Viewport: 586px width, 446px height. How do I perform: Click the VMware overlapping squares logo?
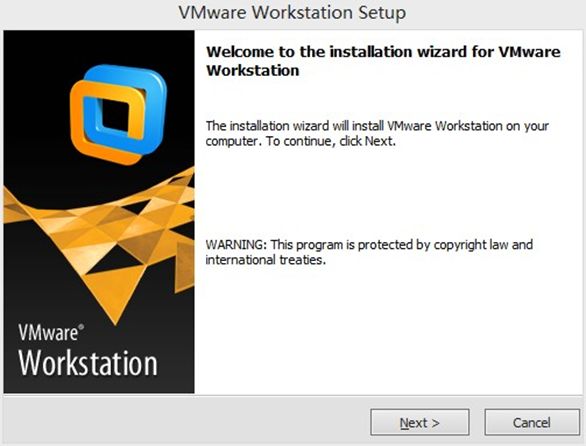pyautogui.click(x=118, y=115)
